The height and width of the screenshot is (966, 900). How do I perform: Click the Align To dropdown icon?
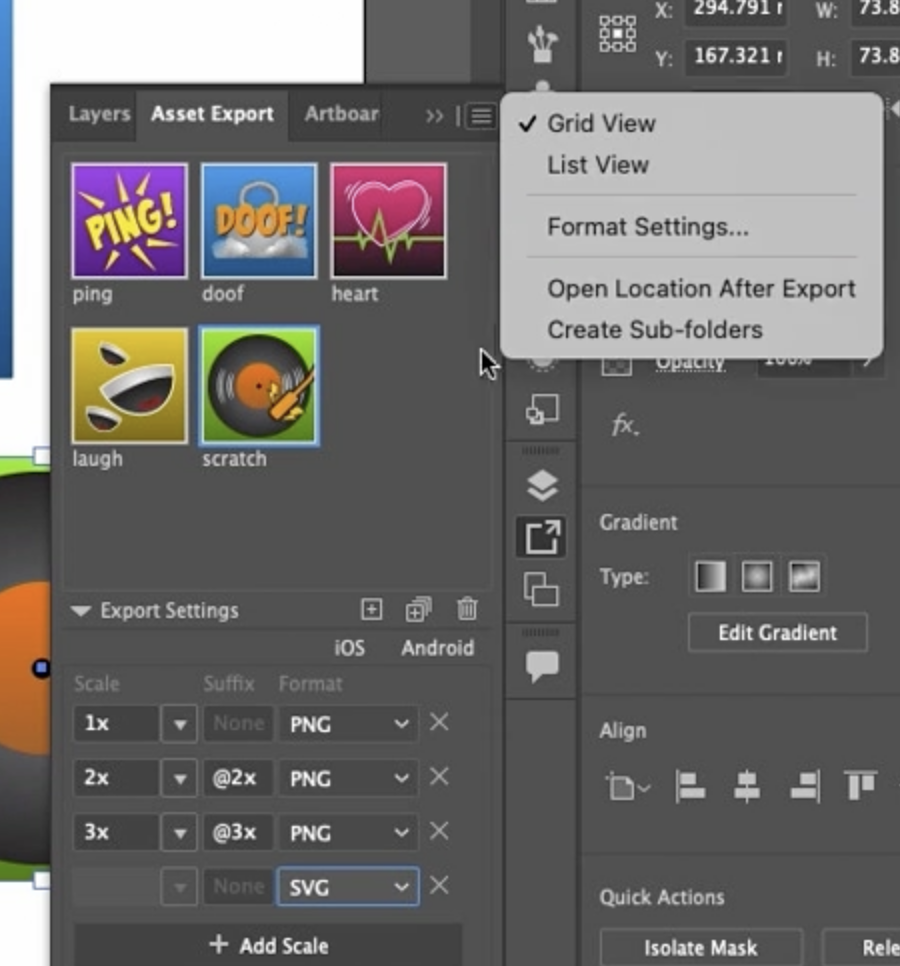(628, 787)
